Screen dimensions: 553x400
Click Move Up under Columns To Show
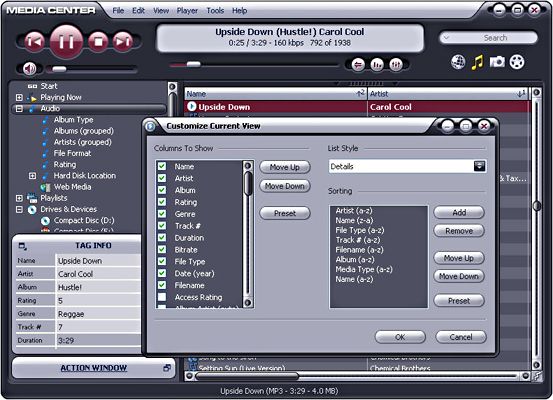(x=285, y=167)
